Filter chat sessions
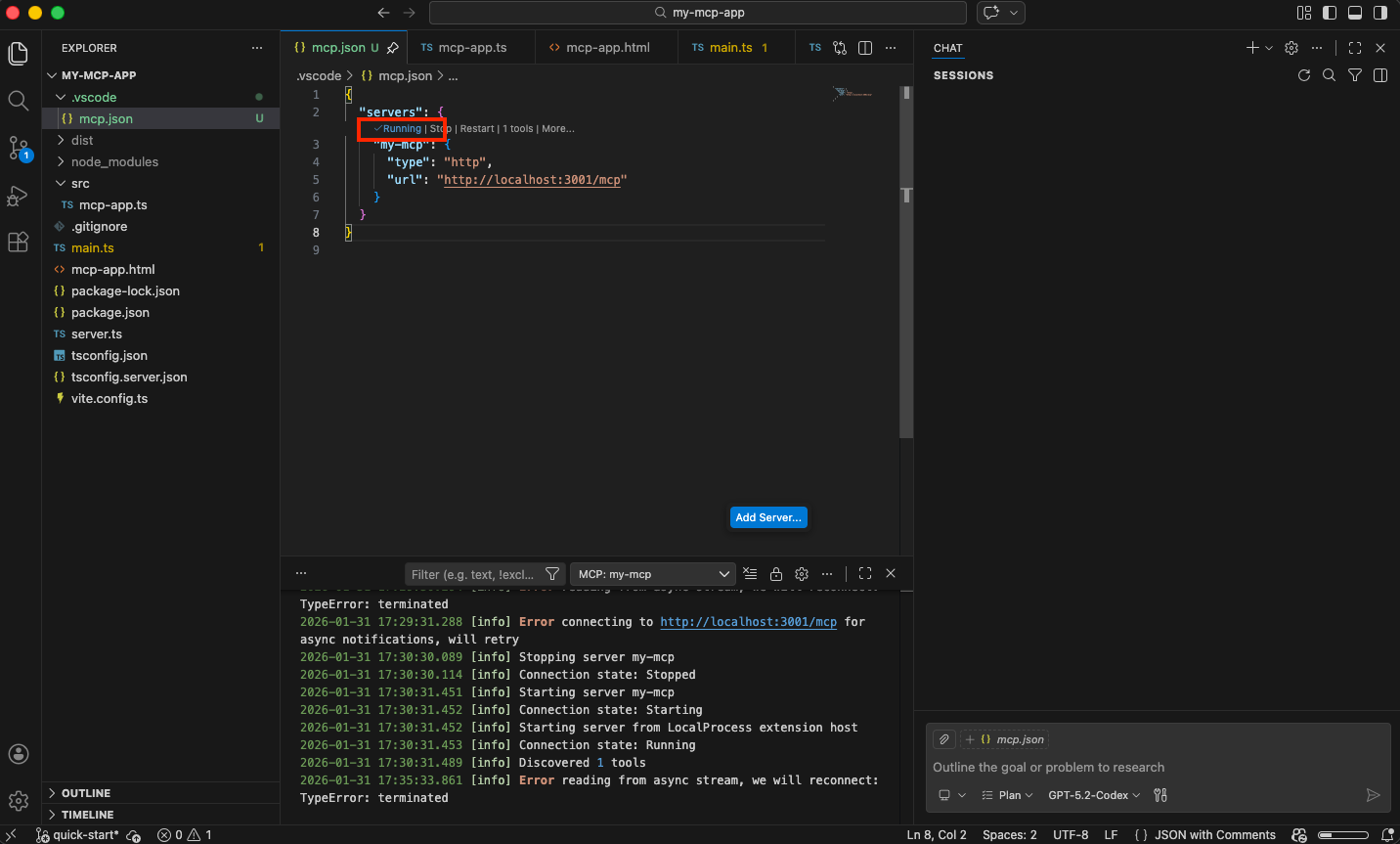Viewport: 1400px width, 844px height. coord(1355,75)
